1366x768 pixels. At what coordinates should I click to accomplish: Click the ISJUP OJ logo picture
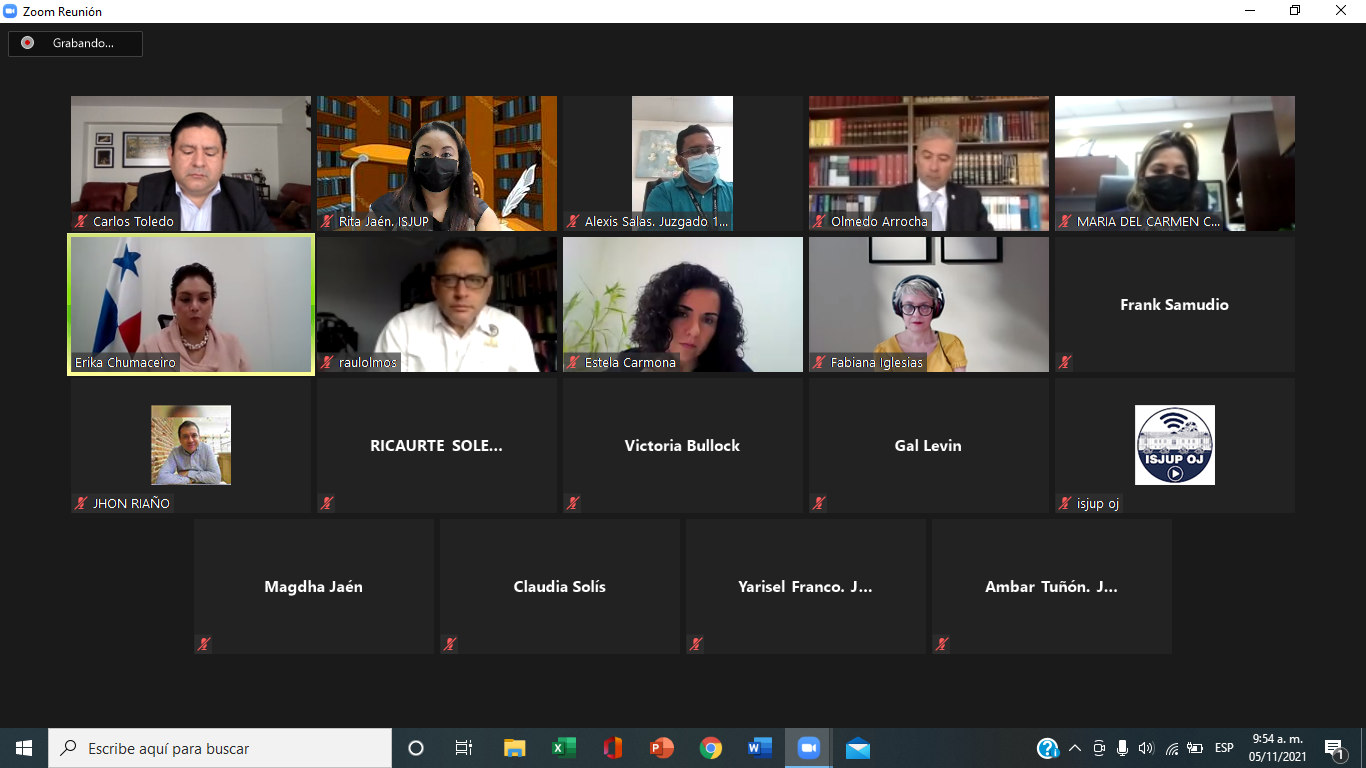1175,445
